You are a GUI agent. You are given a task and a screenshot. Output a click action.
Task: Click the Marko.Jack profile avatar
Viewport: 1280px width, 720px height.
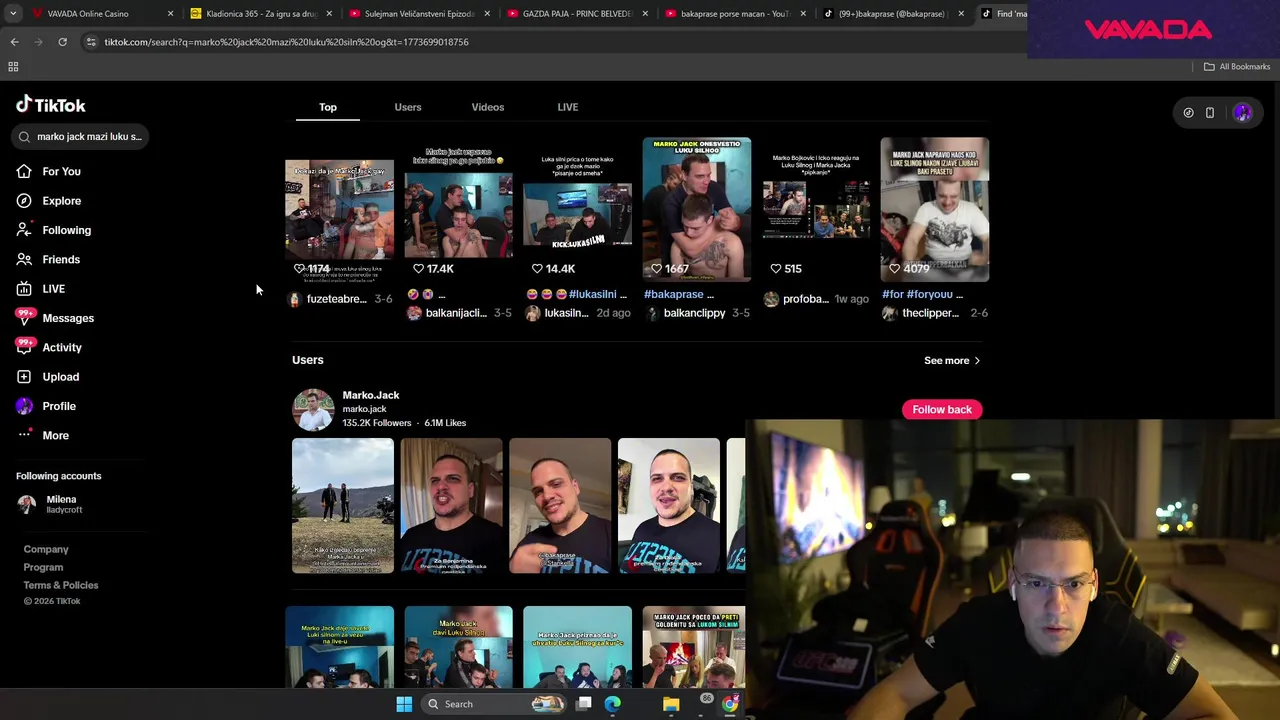313,409
